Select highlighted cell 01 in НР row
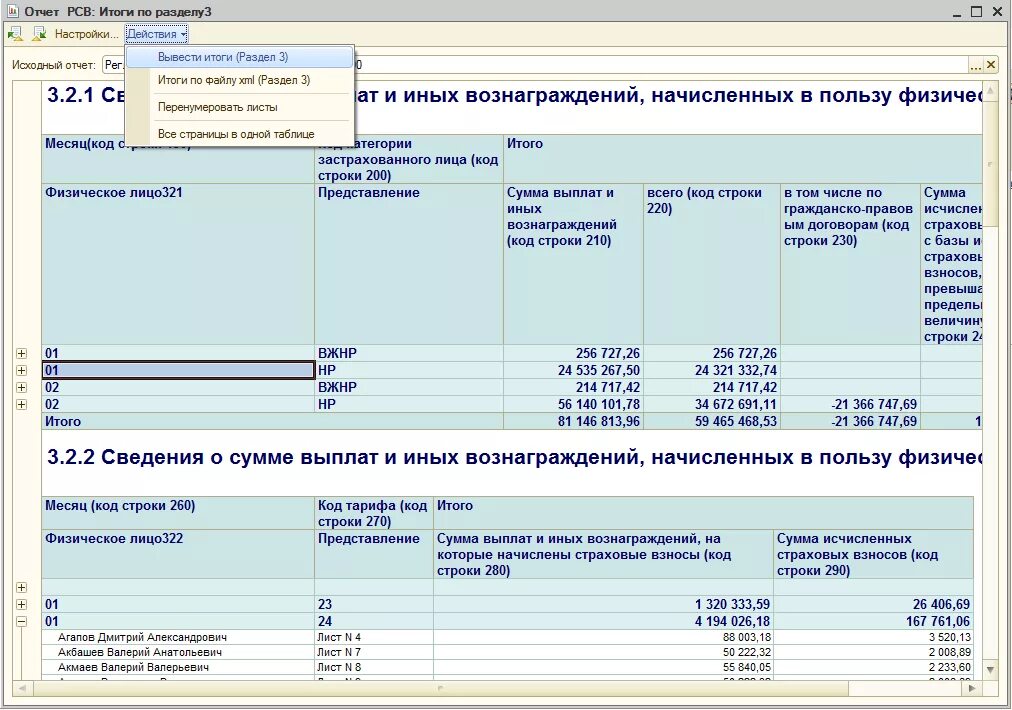This screenshot has width=1012, height=710. pos(178,370)
